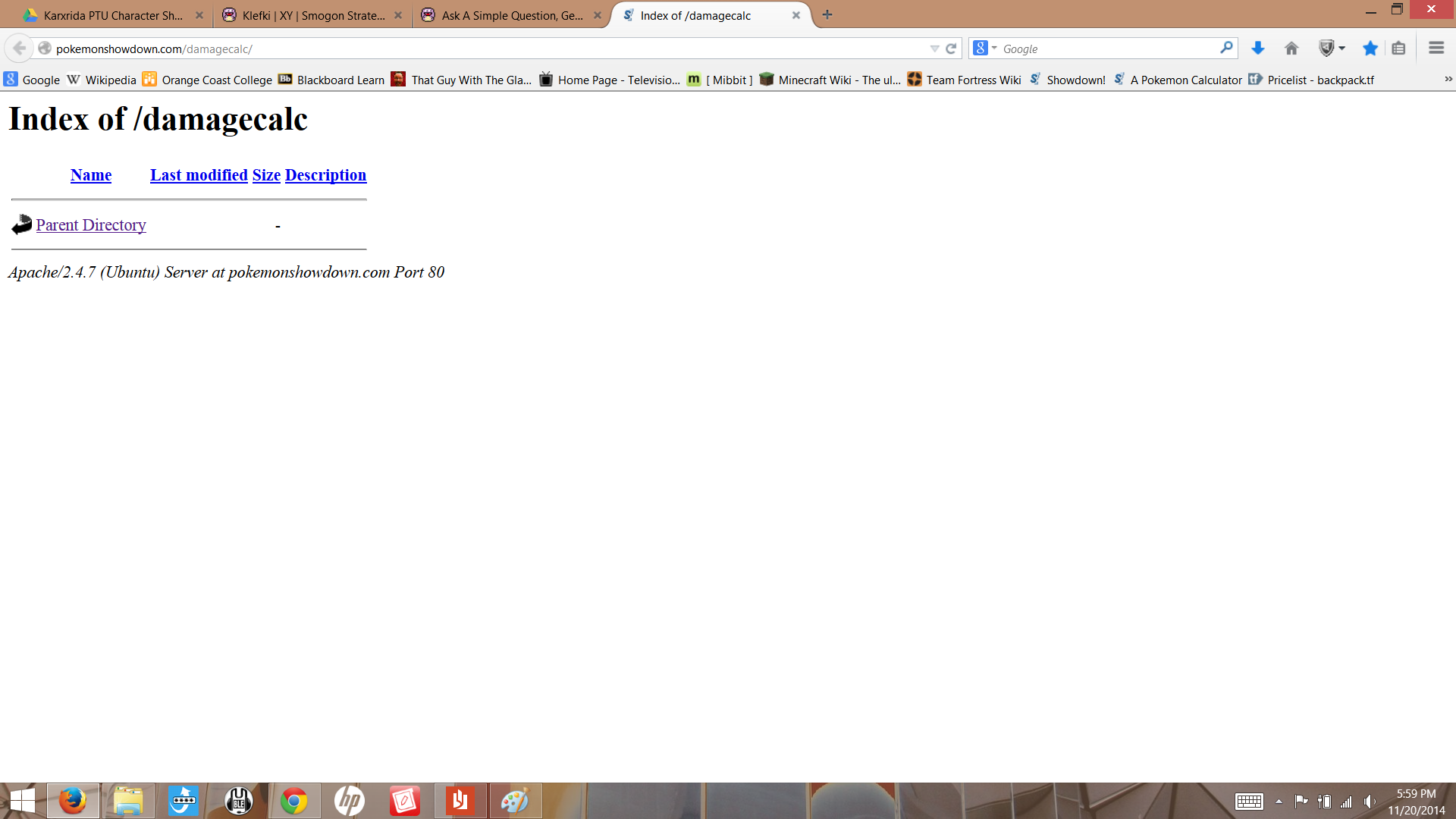Viewport: 1456px width, 819px height.
Task: Show bookmarks list icon
Action: point(1398,49)
